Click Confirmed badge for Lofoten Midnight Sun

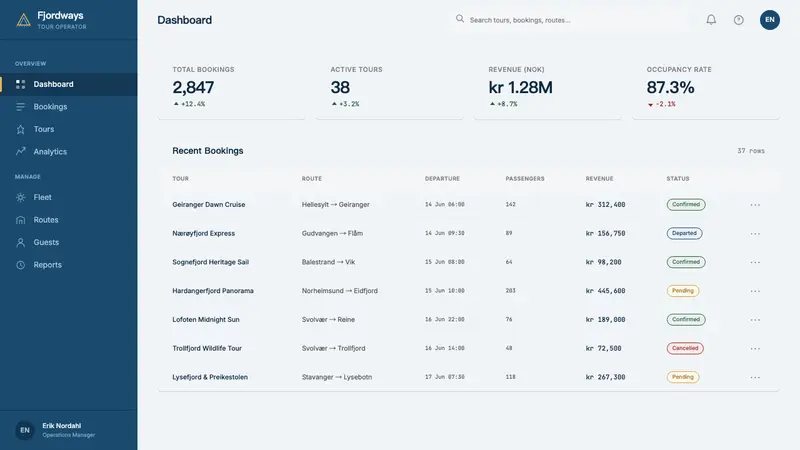tap(686, 319)
